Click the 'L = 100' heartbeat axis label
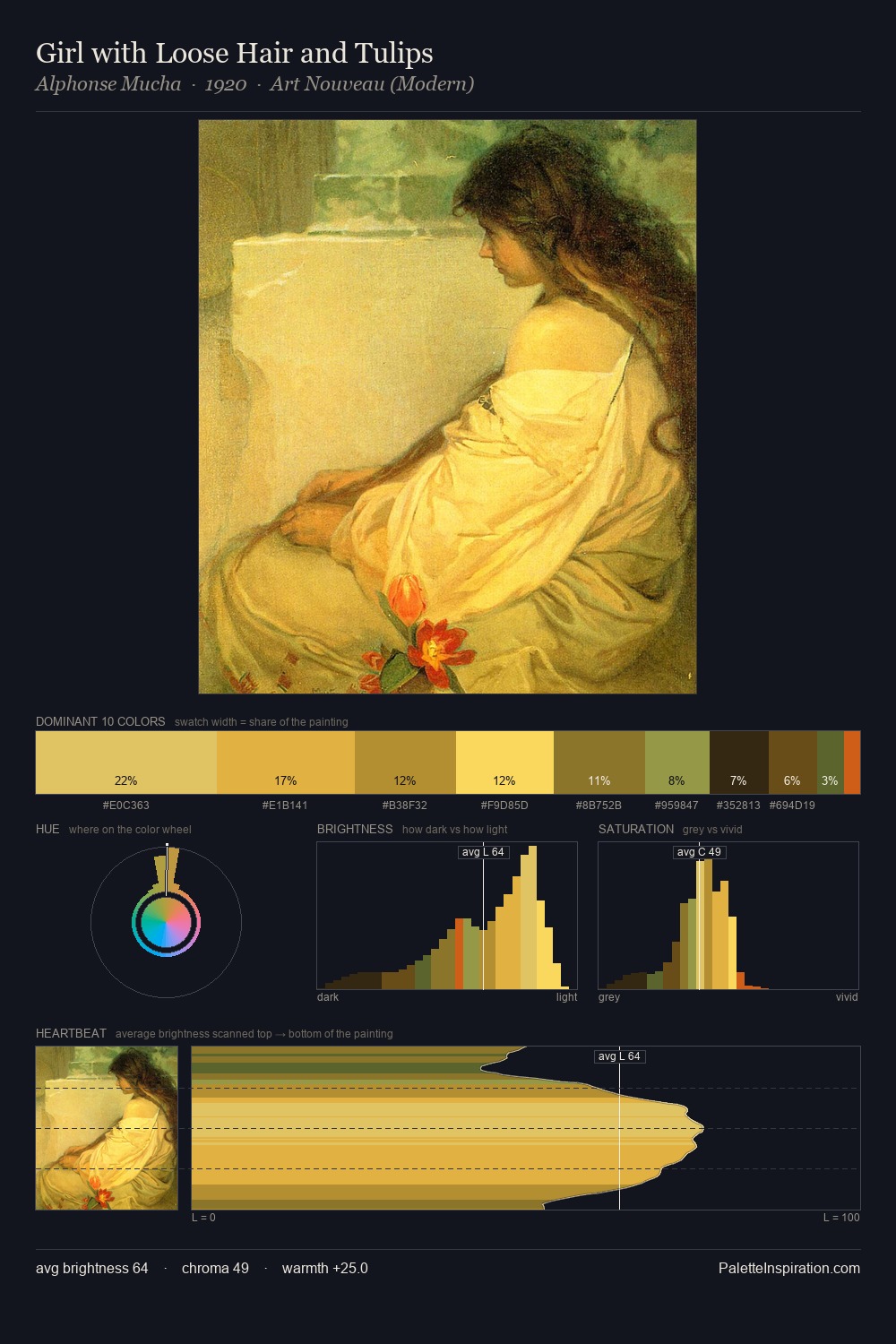This screenshot has width=896, height=1344. tap(841, 1218)
